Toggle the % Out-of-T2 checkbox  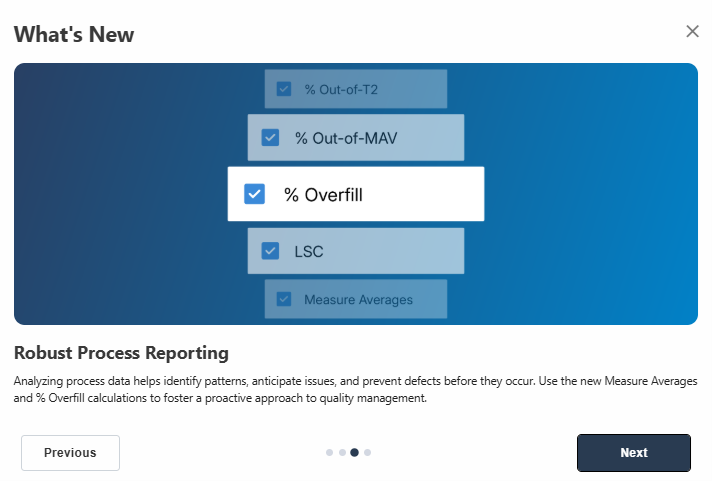point(284,89)
